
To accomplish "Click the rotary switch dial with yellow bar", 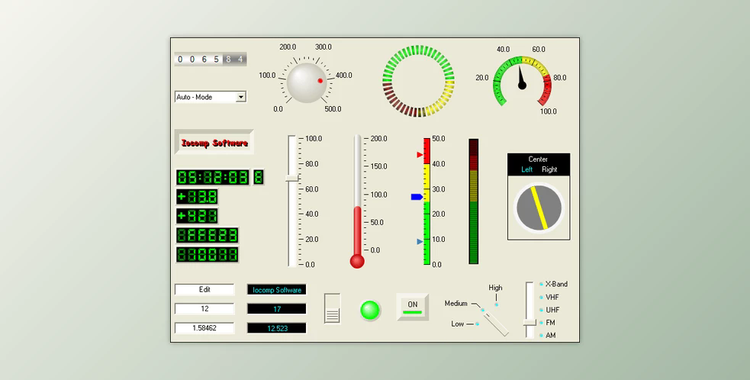I will [539, 208].
